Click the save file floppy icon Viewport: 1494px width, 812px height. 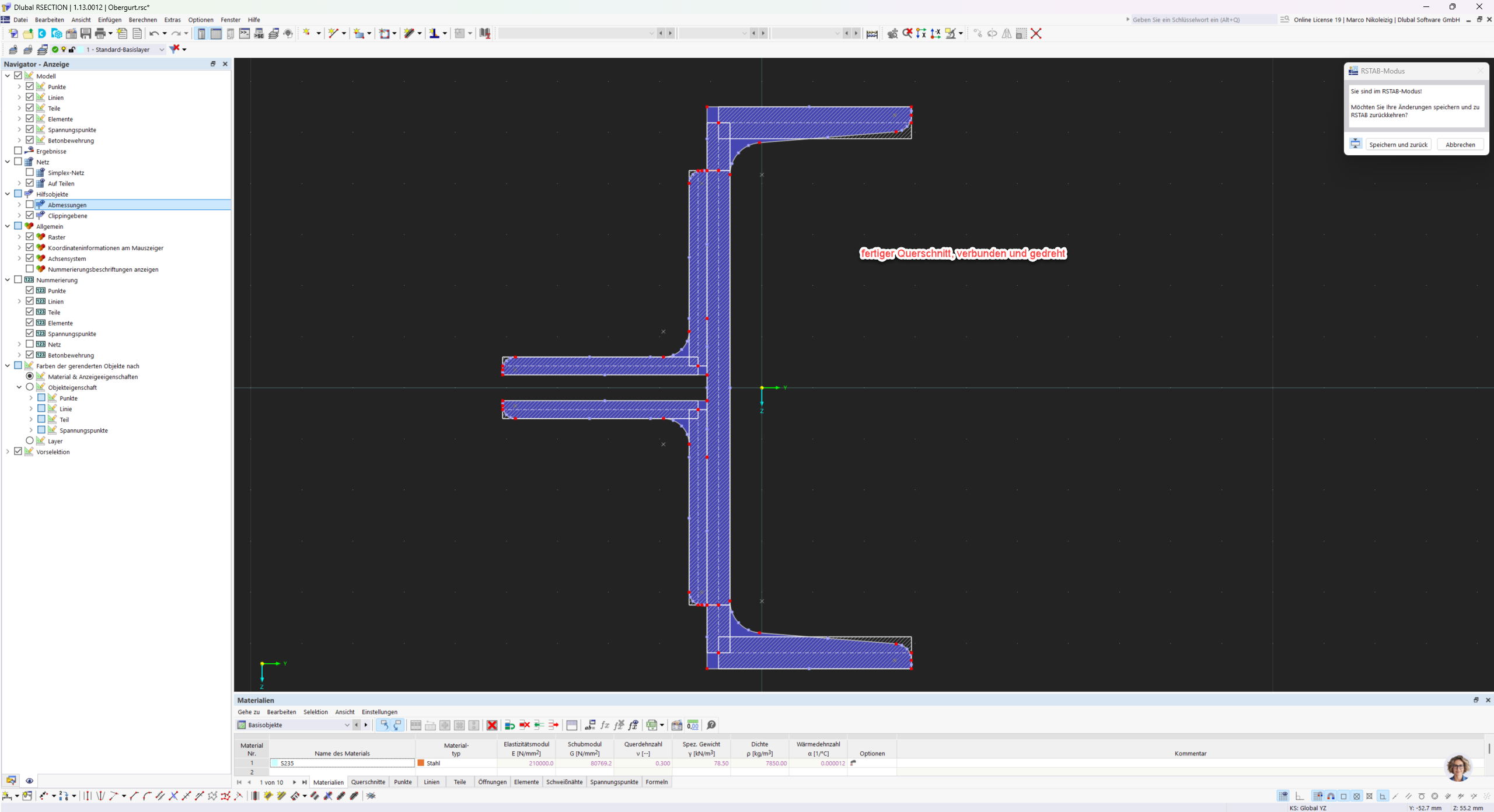pos(86,33)
